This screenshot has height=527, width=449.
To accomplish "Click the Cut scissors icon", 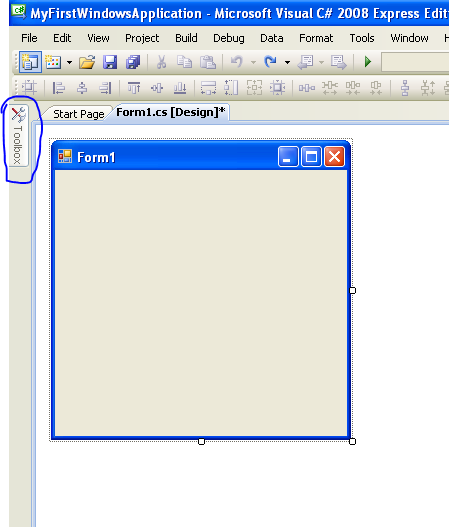I will [161, 62].
